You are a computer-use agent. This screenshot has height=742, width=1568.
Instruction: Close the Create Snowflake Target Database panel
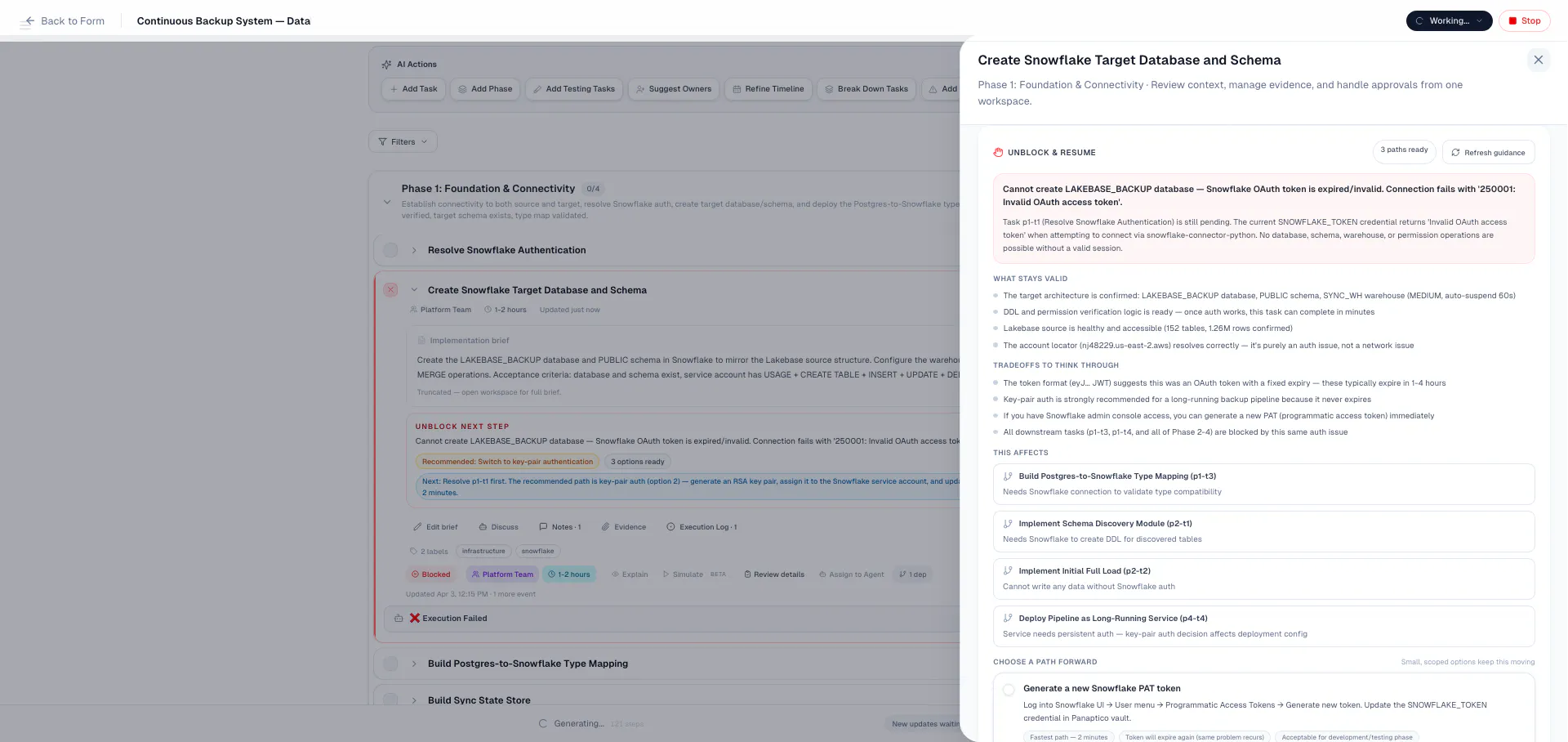pyautogui.click(x=1538, y=60)
